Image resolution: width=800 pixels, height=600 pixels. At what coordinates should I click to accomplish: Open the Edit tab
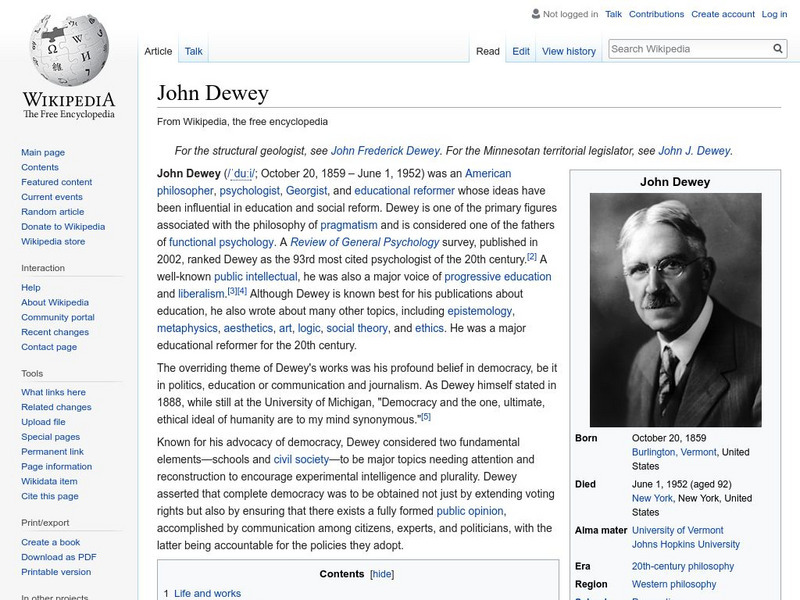pyautogui.click(x=521, y=51)
